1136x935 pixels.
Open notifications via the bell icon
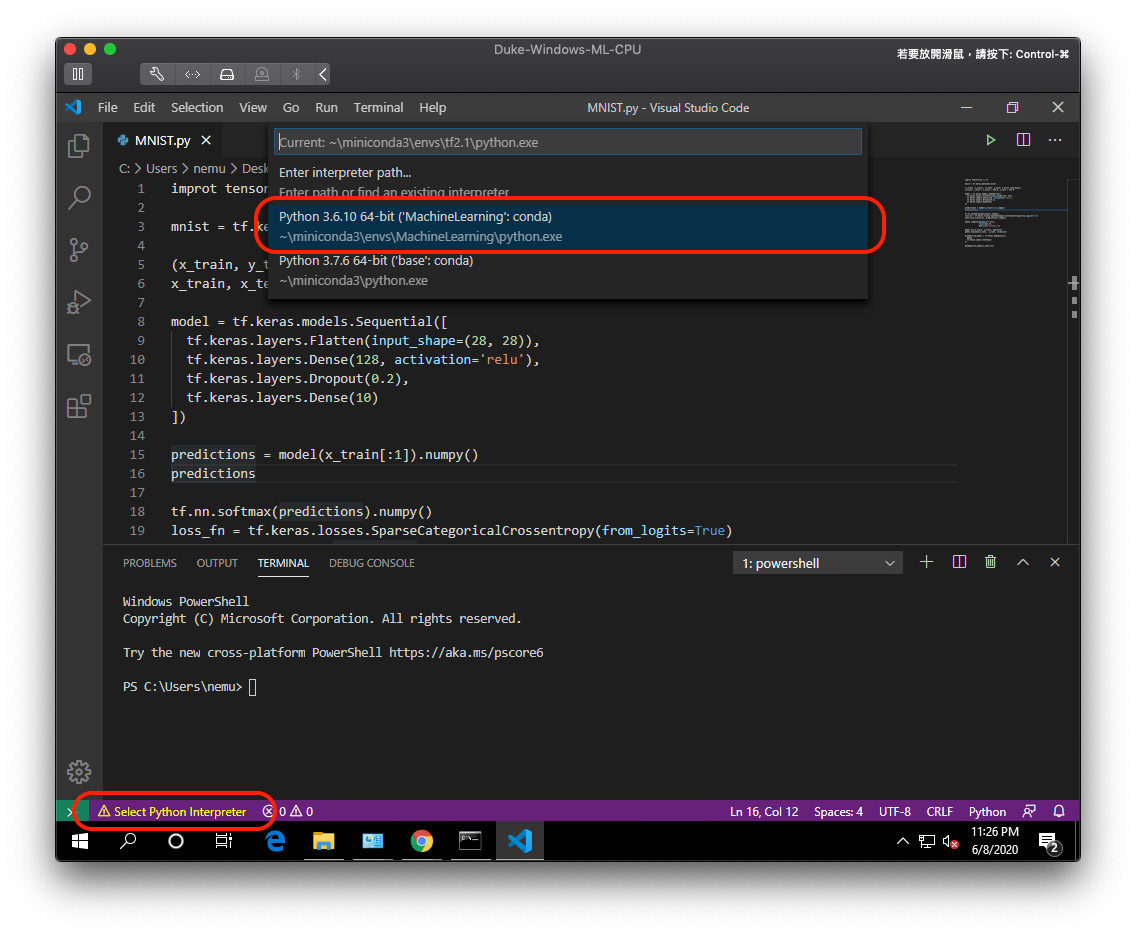(x=1058, y=811)
